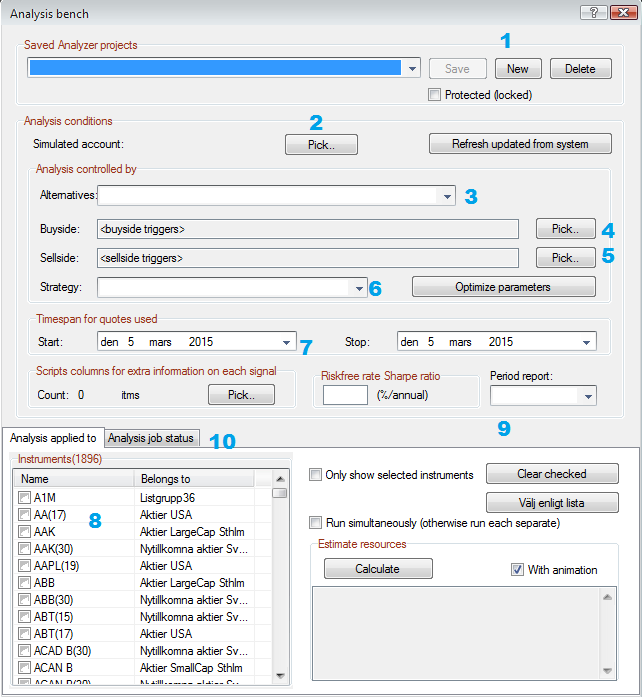Click the buyside triggers field
Image resolution: width=642 pixels, height=697 pixels.
pyautogui.click(x=308, y=229)
